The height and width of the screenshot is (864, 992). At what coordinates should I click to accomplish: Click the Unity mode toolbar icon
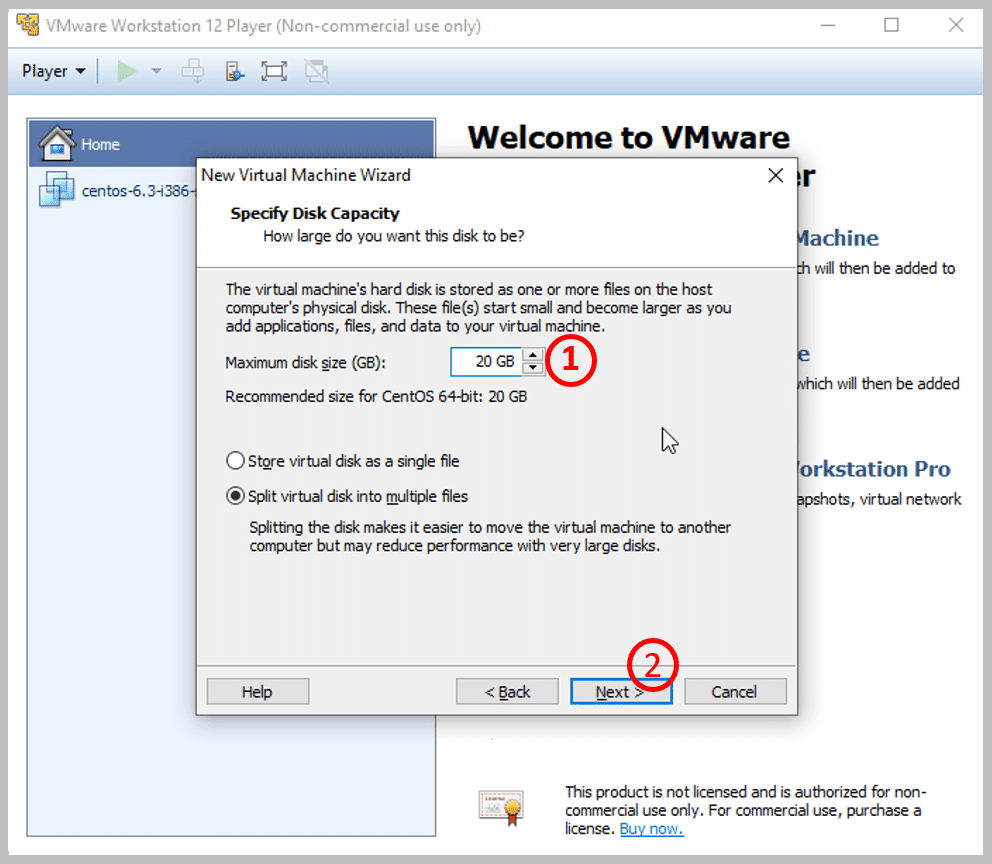click(316, 71)
